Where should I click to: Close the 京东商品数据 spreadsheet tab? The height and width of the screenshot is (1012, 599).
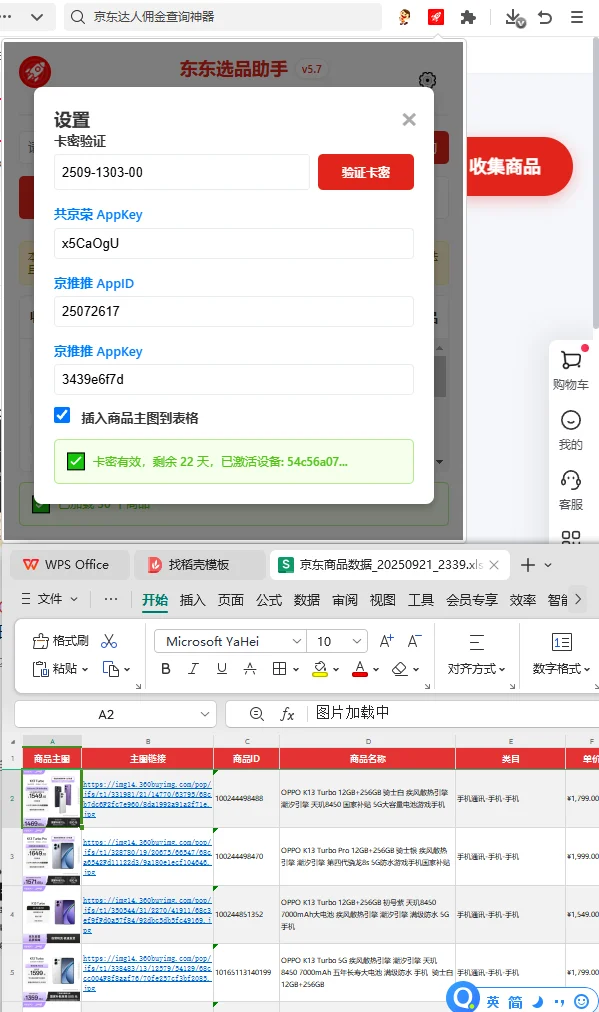pos(494,565)
